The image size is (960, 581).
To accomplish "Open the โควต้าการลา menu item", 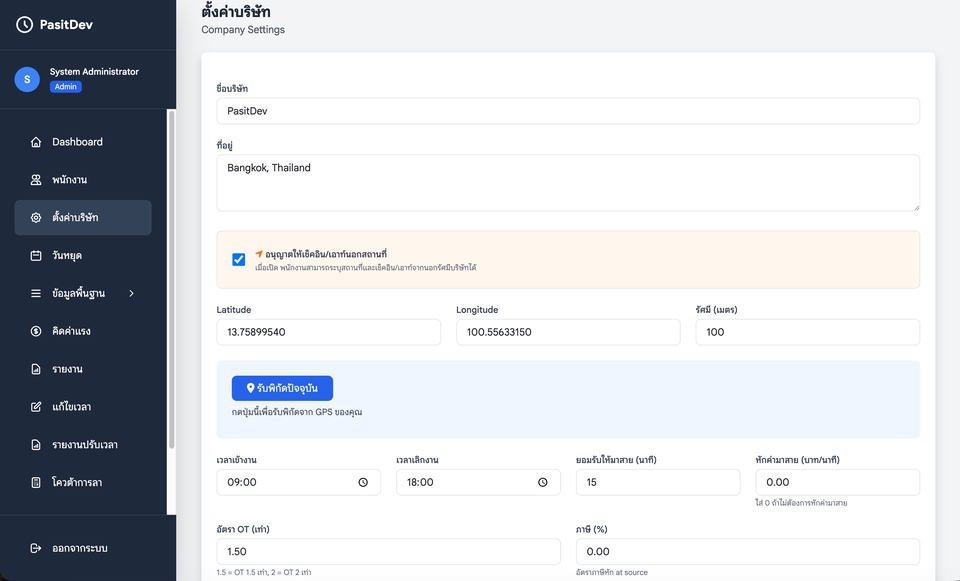I will (83, 482).
